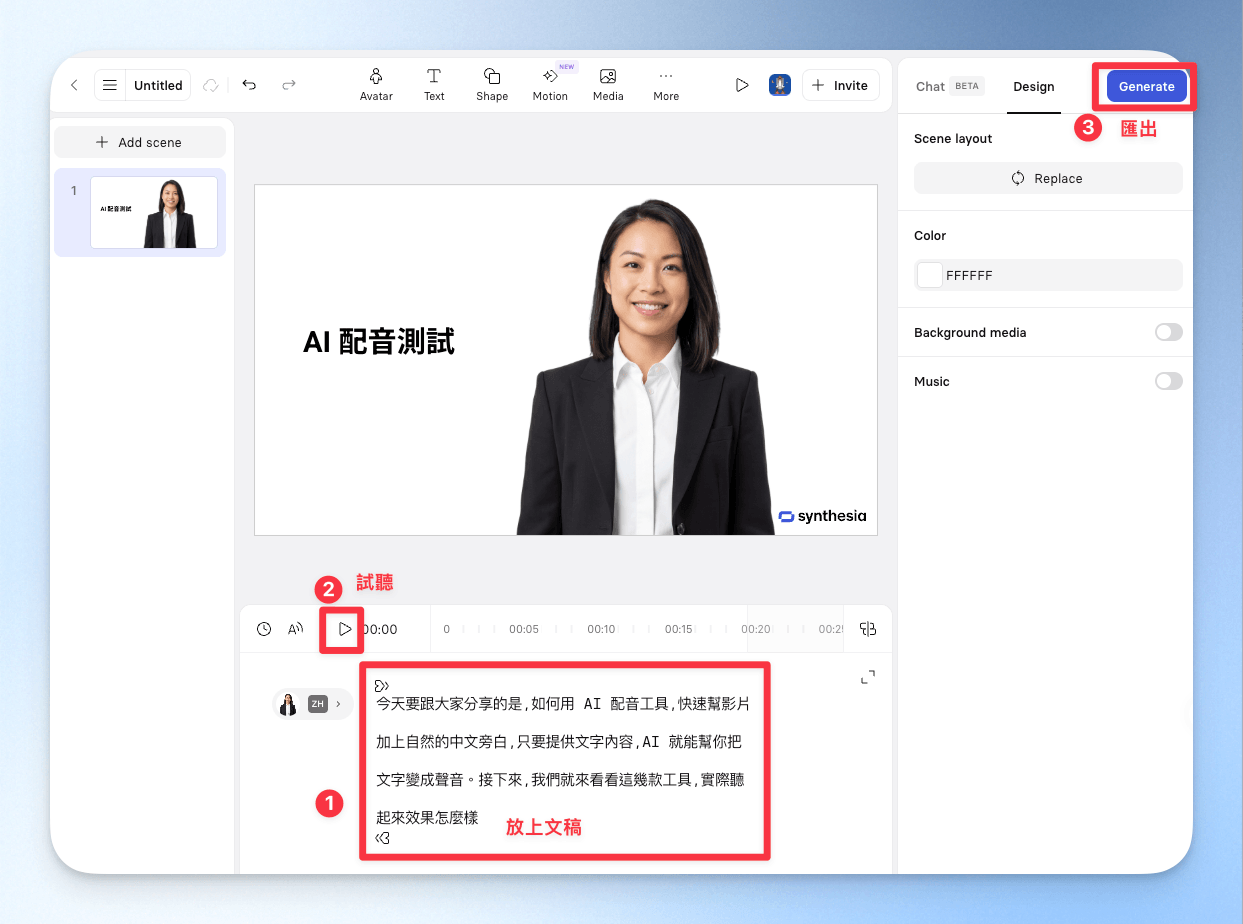Open the Shape tool
This screenshot has width=1243, height=924.
[x=492, y=85]
